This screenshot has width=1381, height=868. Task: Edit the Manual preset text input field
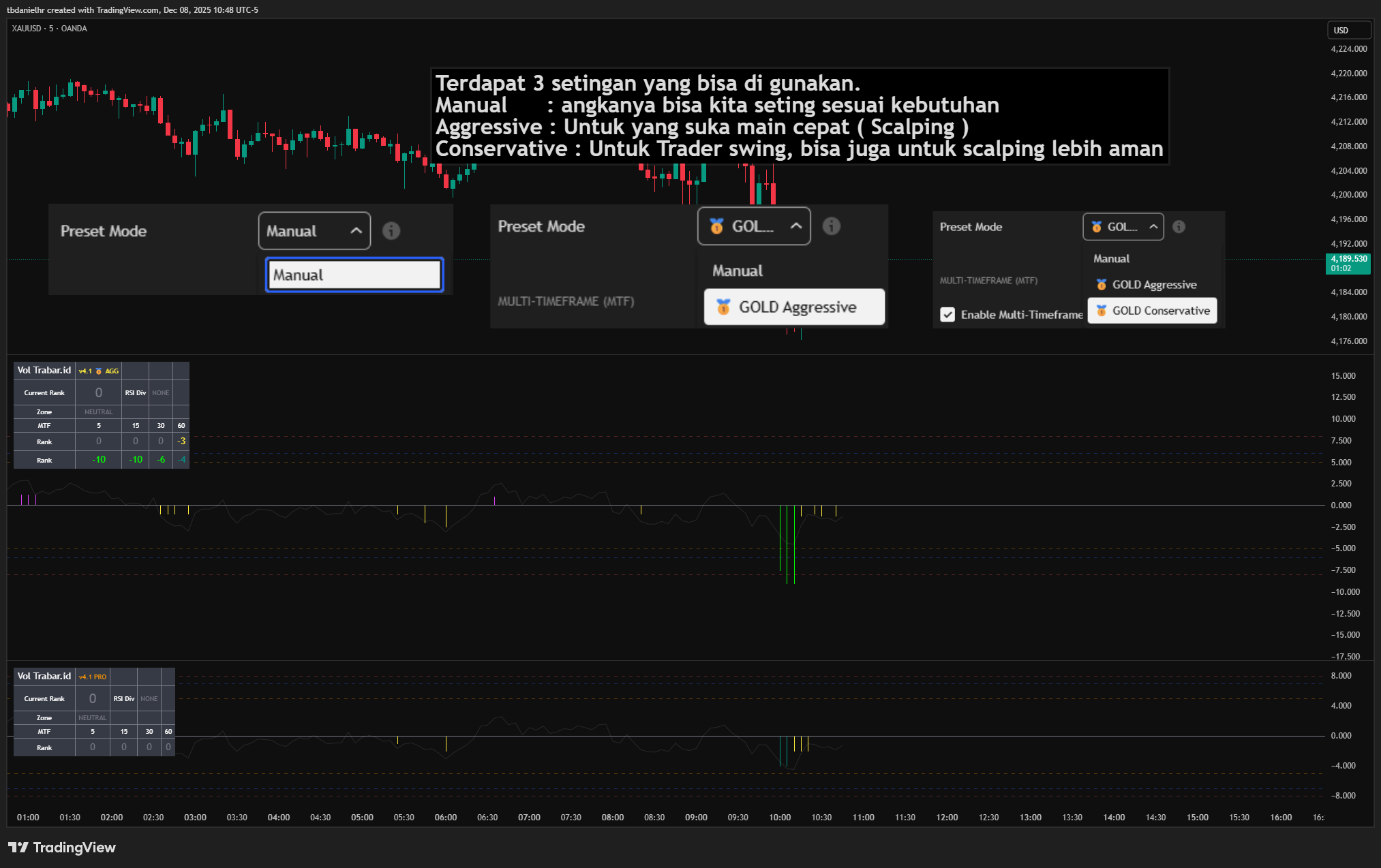354,275
